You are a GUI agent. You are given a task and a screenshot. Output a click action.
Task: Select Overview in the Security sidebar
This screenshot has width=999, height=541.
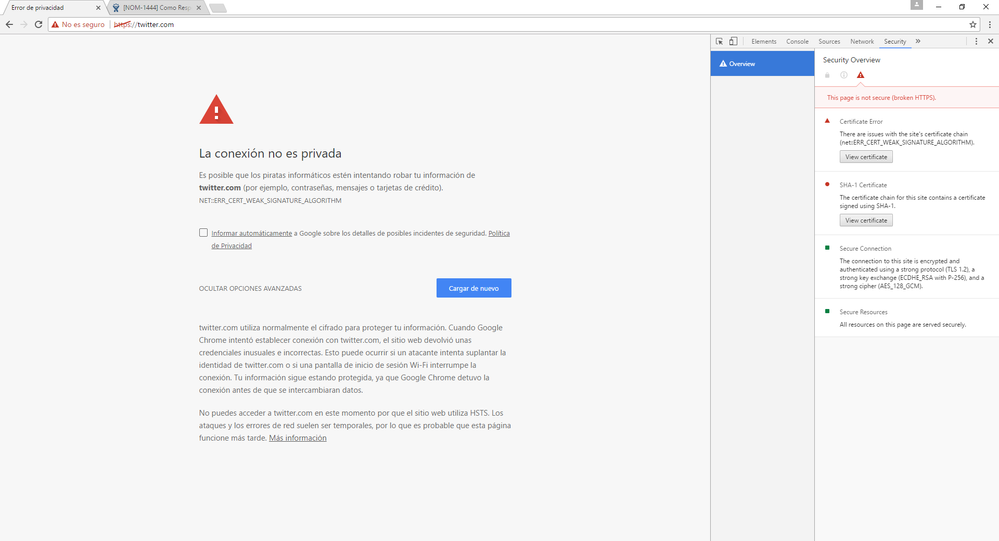coord(762,64)
